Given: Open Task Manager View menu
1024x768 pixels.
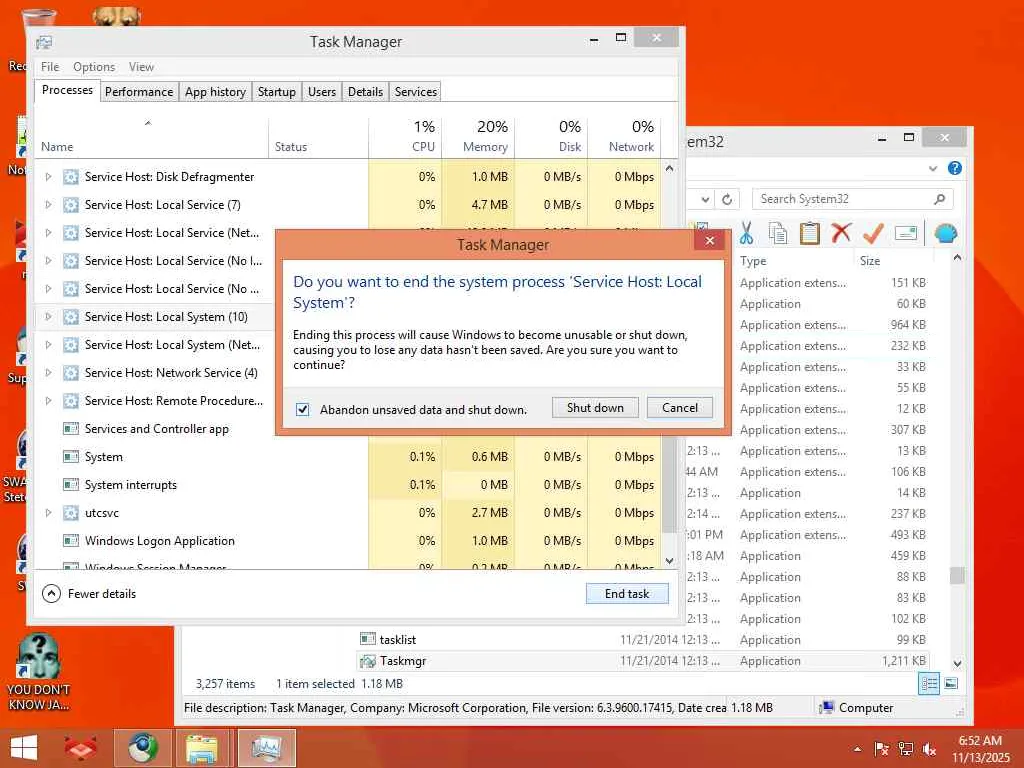Looking at the screenshot, I should coord(141,67).
